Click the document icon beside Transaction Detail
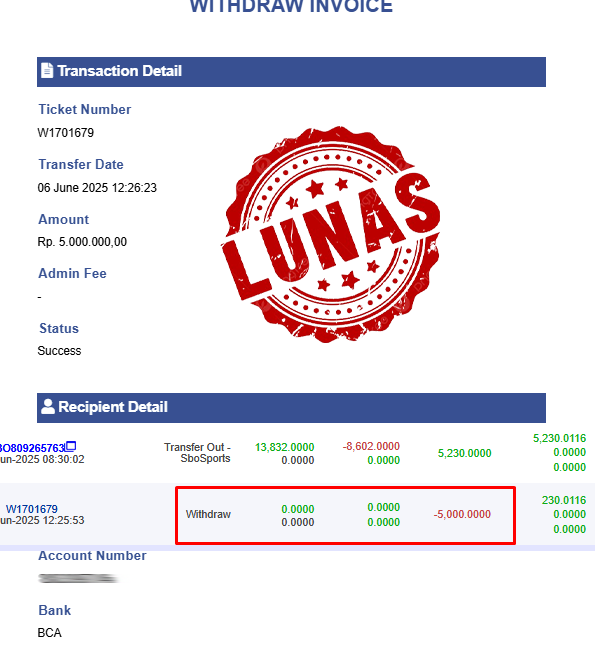This screenshot has width=595, height=654. (x=47, y=70)
